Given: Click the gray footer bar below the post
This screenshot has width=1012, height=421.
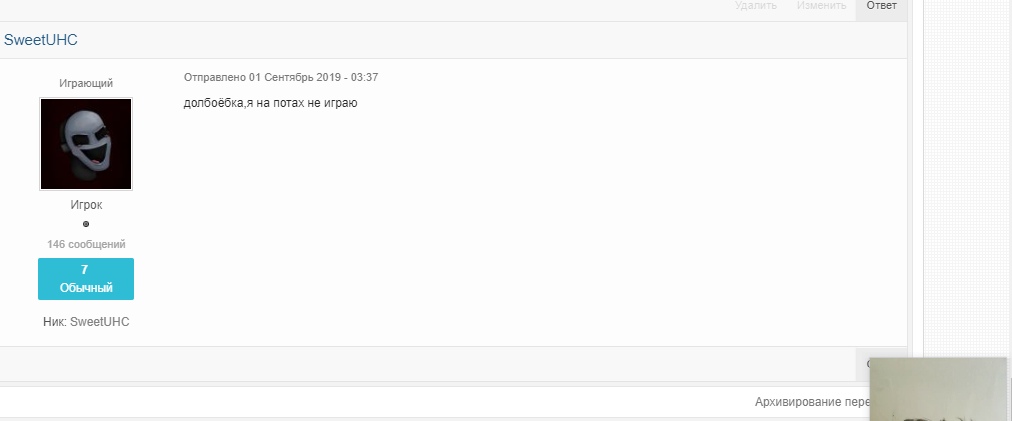Looking at the screenshot, I should click(426, 364).
